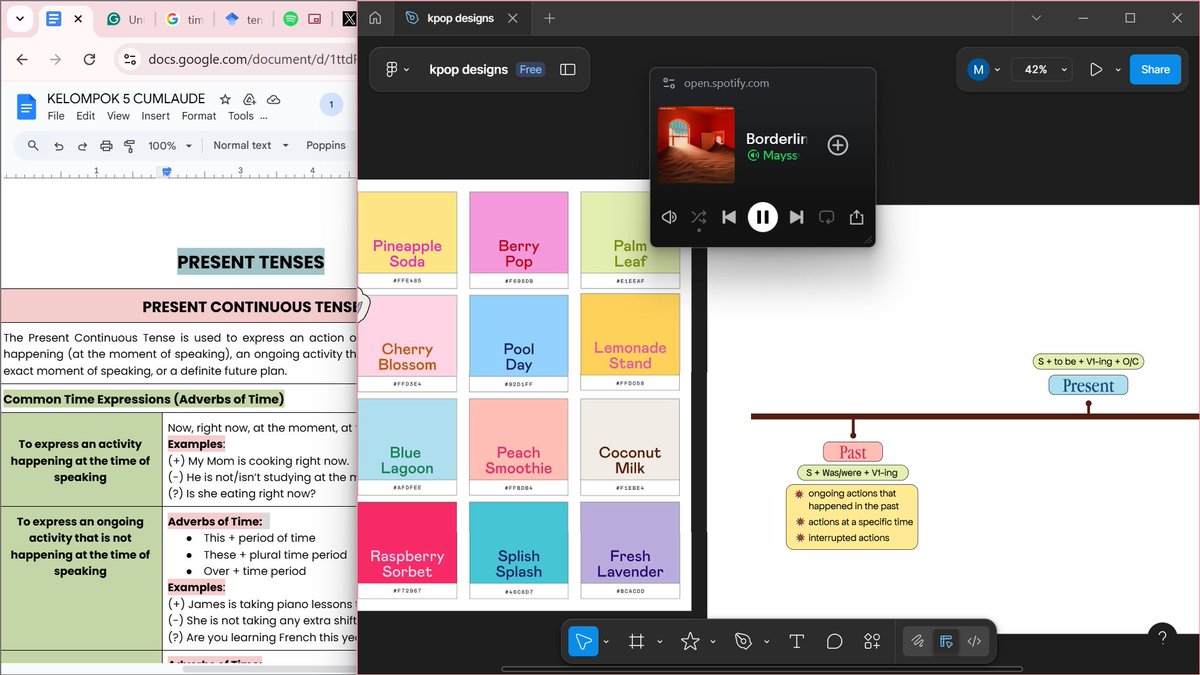The image size is (1200, 675).
Task: Open the View menu in Google Docs
Action: (x=118, y=116)
